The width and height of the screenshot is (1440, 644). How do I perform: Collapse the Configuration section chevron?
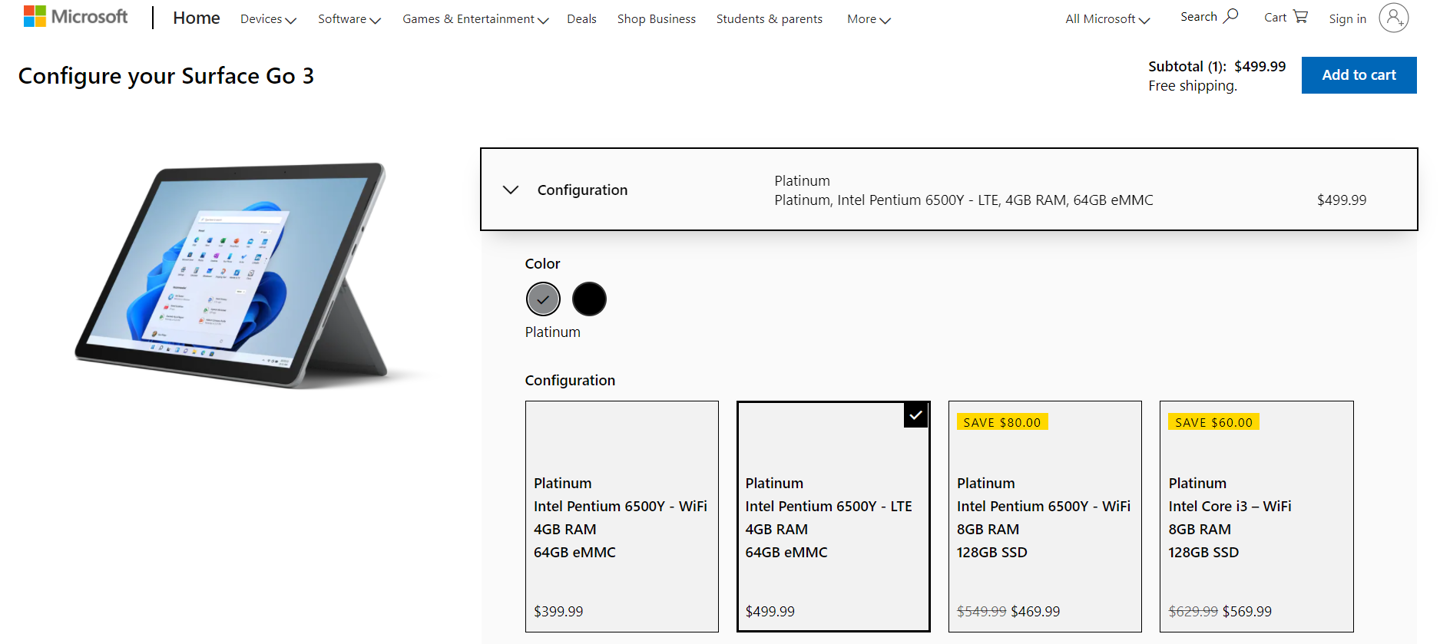click(511, 190)
